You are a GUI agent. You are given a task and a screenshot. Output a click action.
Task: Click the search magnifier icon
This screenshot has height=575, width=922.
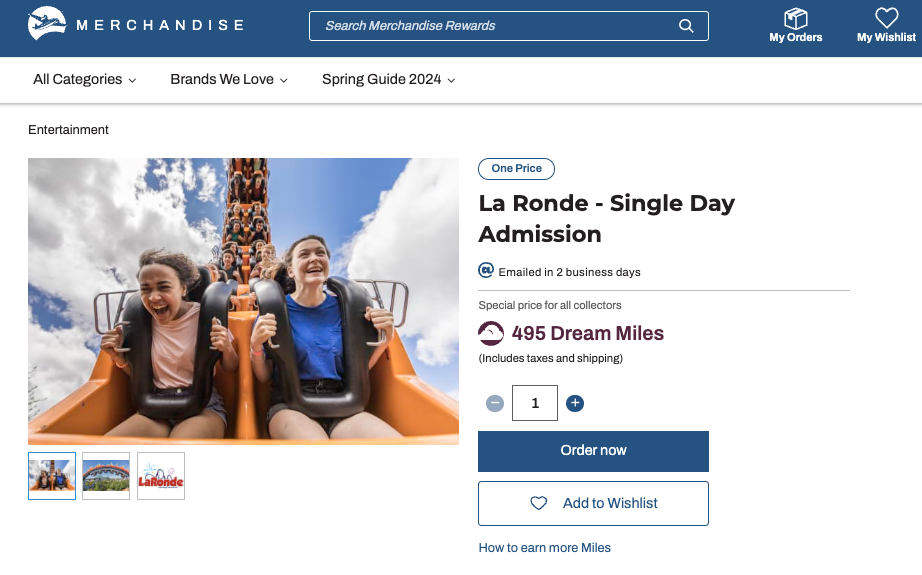tap(686, 26)
